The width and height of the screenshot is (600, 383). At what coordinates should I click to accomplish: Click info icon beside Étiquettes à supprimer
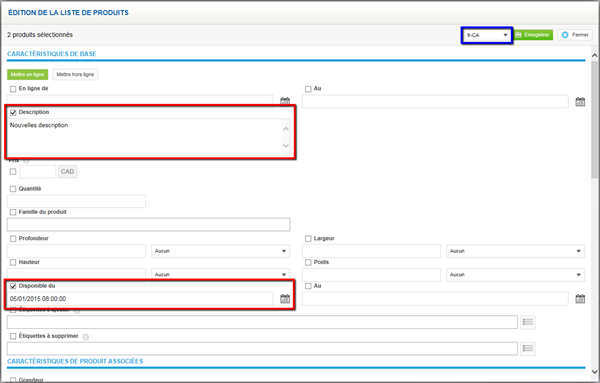coord(86,337)
